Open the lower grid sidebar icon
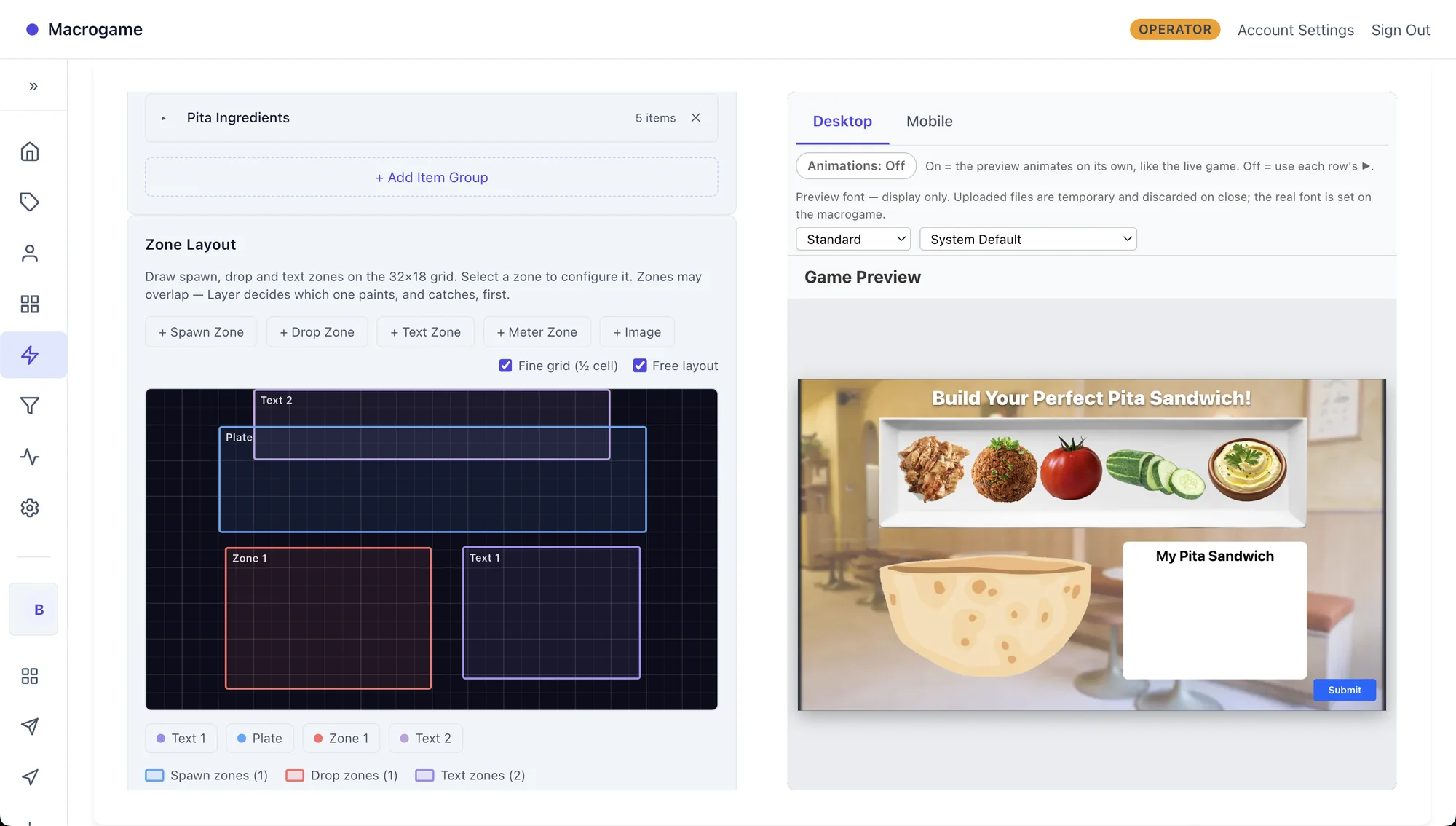The width and height of the screenshot is (1456, 826). 30,676
